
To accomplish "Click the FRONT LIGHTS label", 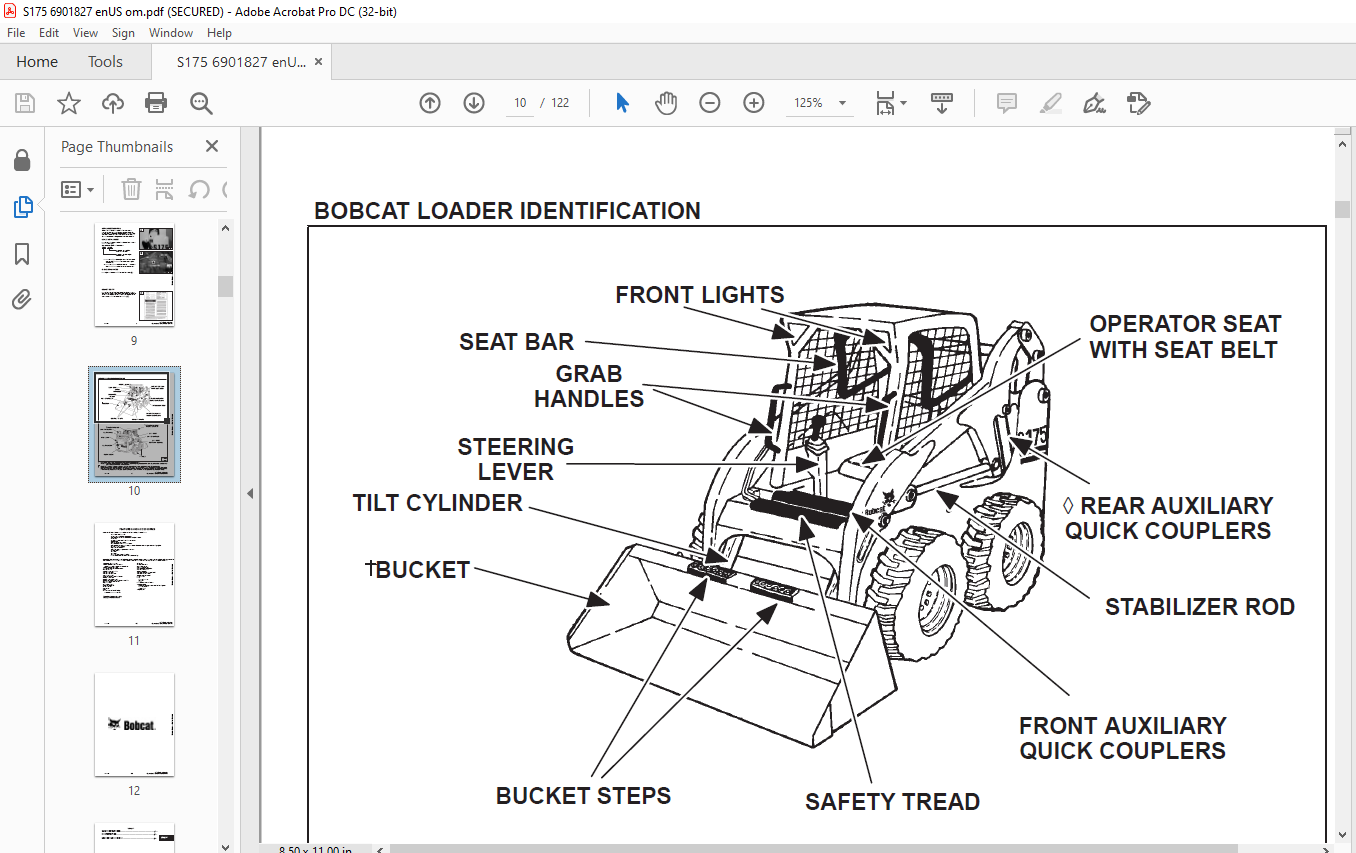I will pos(700,295).
